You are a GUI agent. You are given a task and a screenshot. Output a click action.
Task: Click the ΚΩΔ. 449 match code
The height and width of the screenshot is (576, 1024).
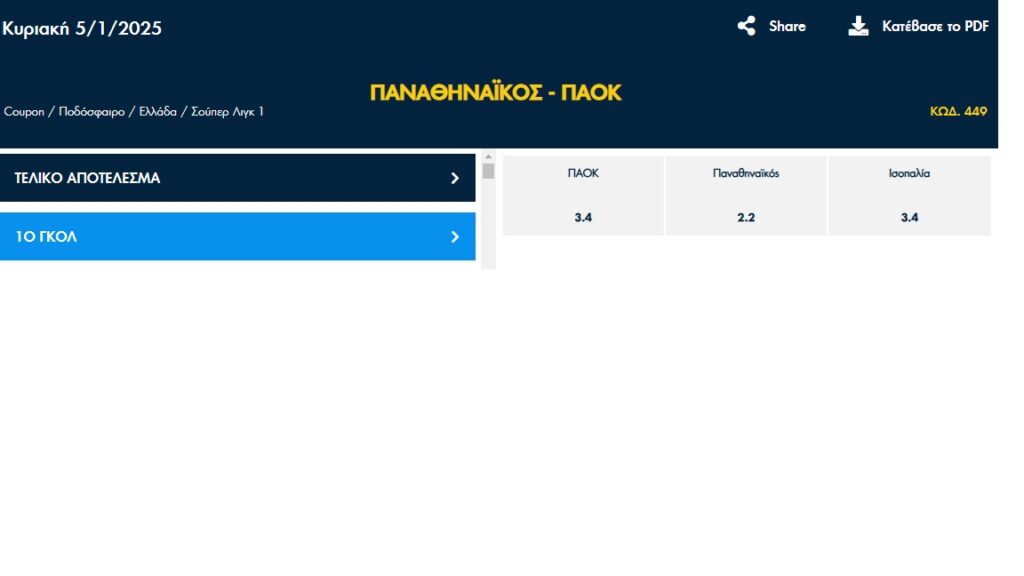click(958, 111)
